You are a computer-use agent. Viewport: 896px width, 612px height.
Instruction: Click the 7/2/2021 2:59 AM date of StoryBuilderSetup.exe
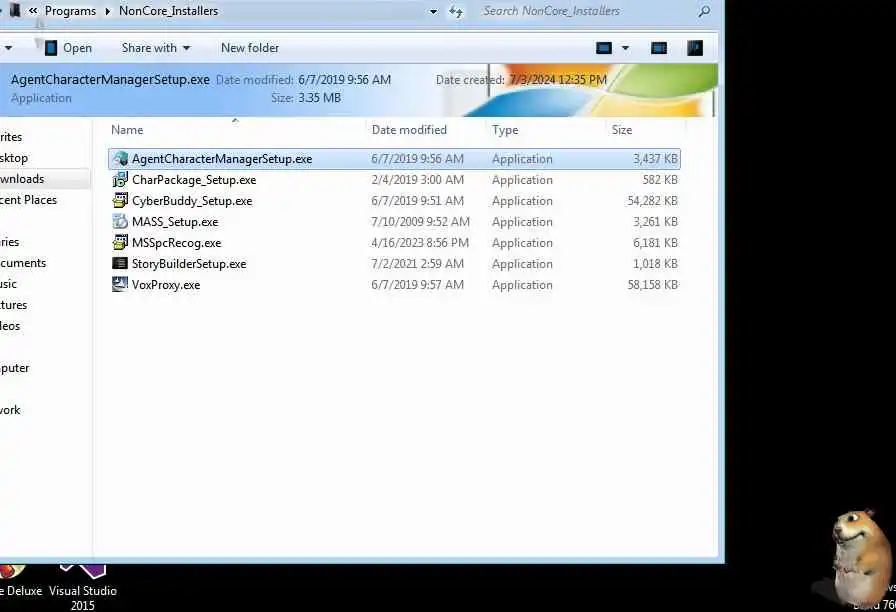[417, 263]
